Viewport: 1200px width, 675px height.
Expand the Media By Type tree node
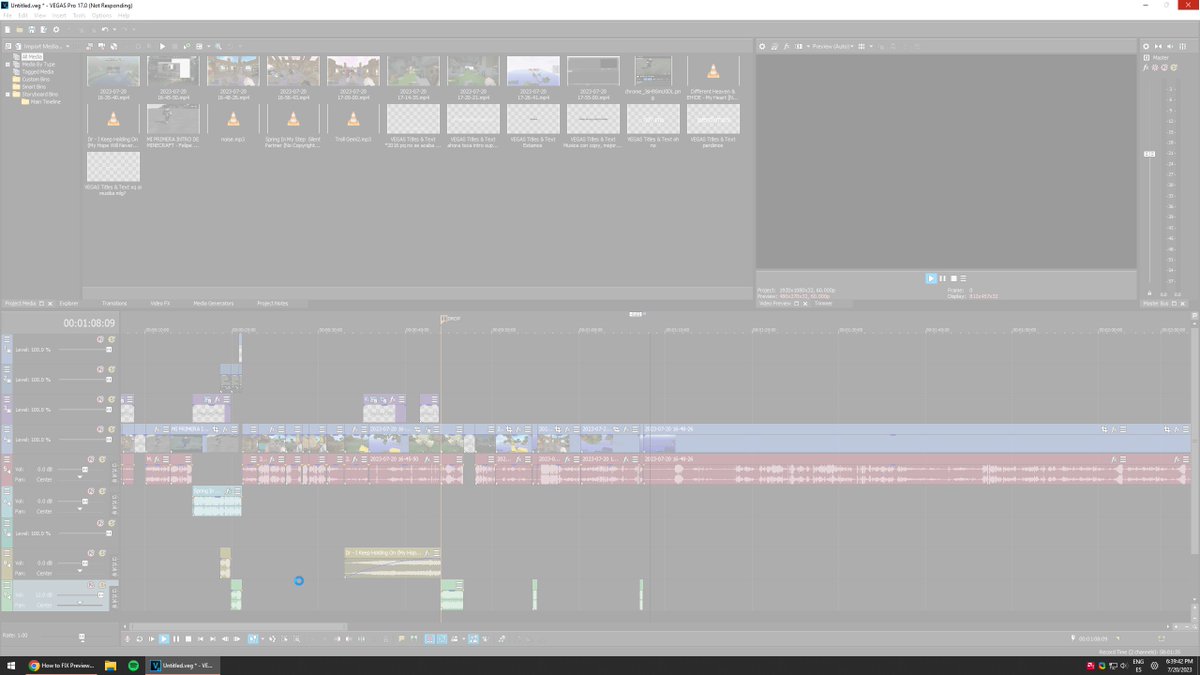[7, 64]
